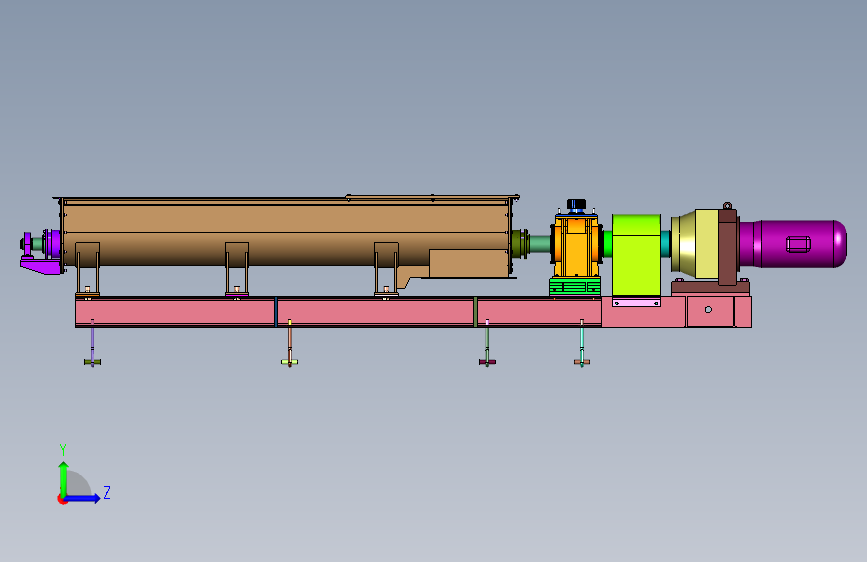Screen dimensions: 867x562
Task: Select the green base under the gearbox
Action: click(x=575, y=287)
